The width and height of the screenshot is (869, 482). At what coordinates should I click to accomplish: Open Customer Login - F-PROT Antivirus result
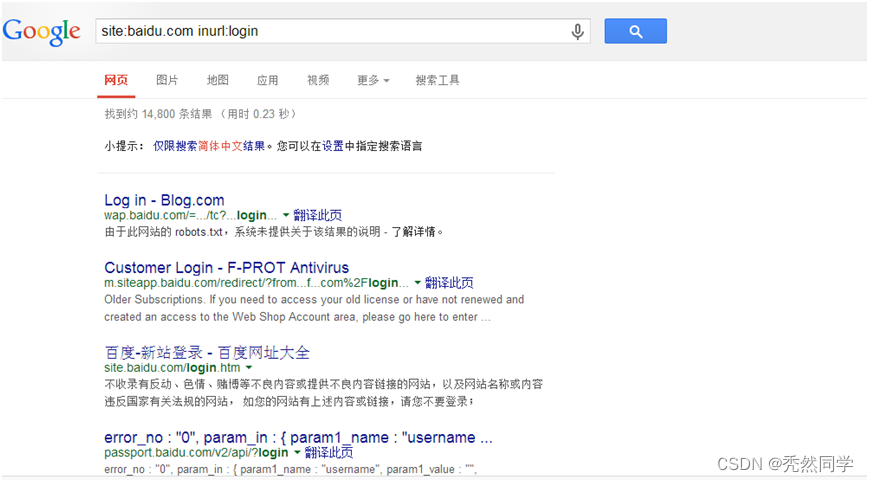pos(227,268)
